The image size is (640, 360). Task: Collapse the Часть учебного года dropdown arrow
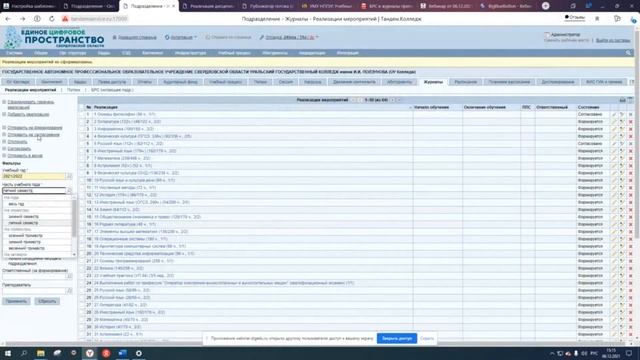pos(69,191)
